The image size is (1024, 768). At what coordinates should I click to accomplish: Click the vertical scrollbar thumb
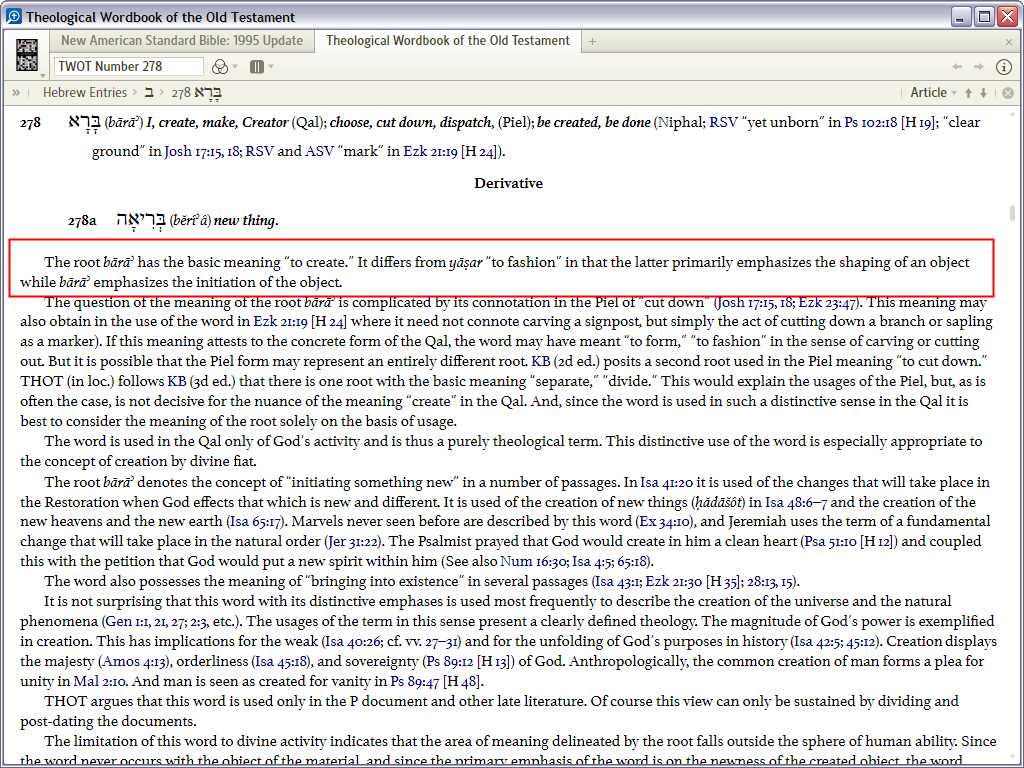click(1012, 214)
